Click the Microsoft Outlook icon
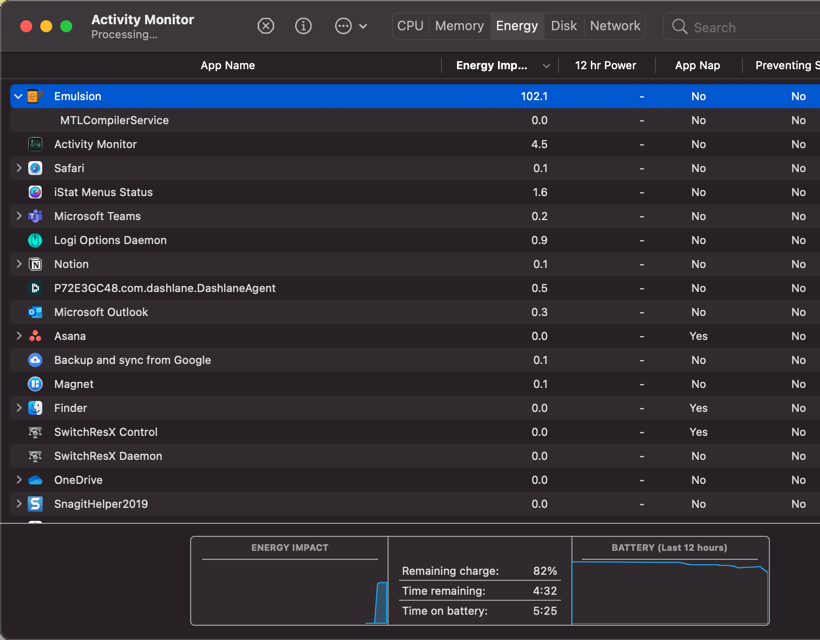Screen dimensions: 820x640 click(x=35, y=312)
